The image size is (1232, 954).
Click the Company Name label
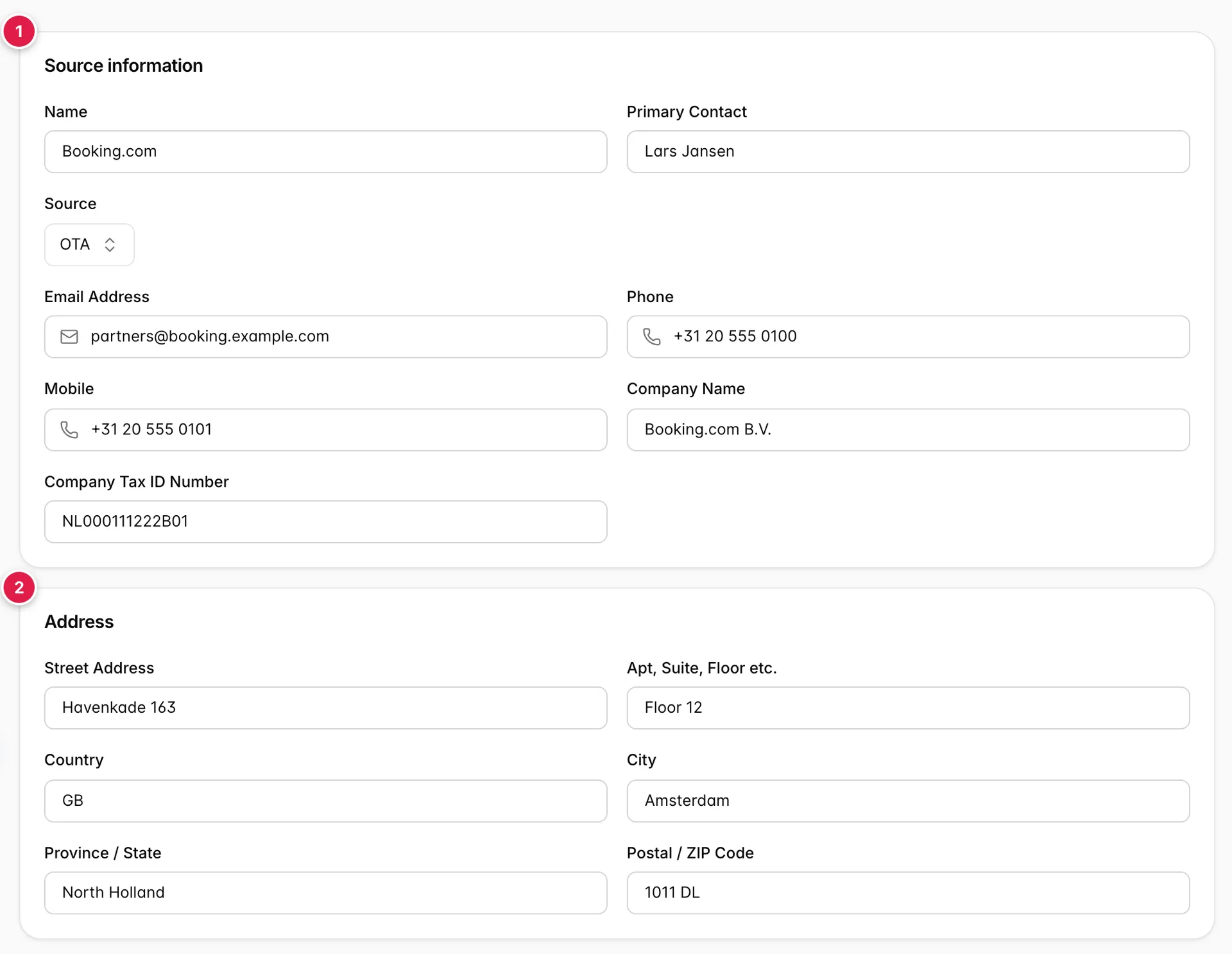(686, 389)
